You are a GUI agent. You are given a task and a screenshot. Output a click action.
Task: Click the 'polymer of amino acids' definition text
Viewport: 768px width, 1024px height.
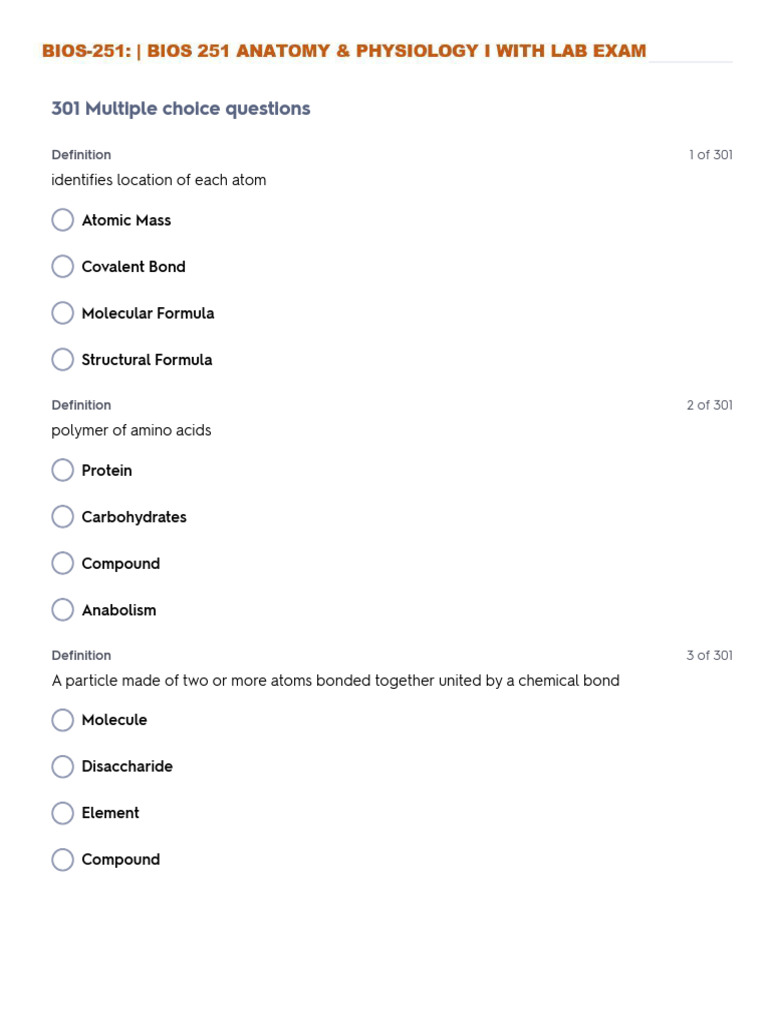coord(131,430)
